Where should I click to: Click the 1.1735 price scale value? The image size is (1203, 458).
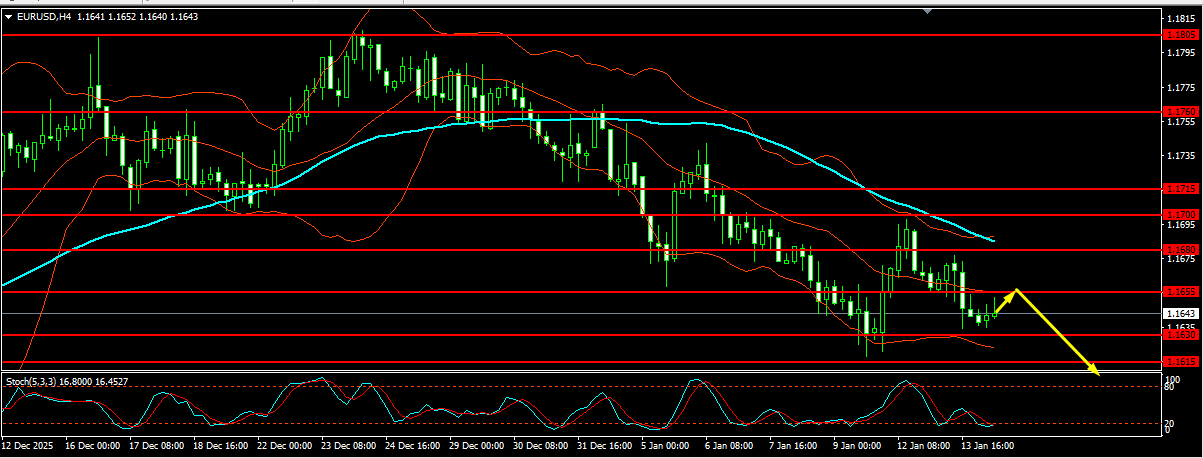[1182, 156]
